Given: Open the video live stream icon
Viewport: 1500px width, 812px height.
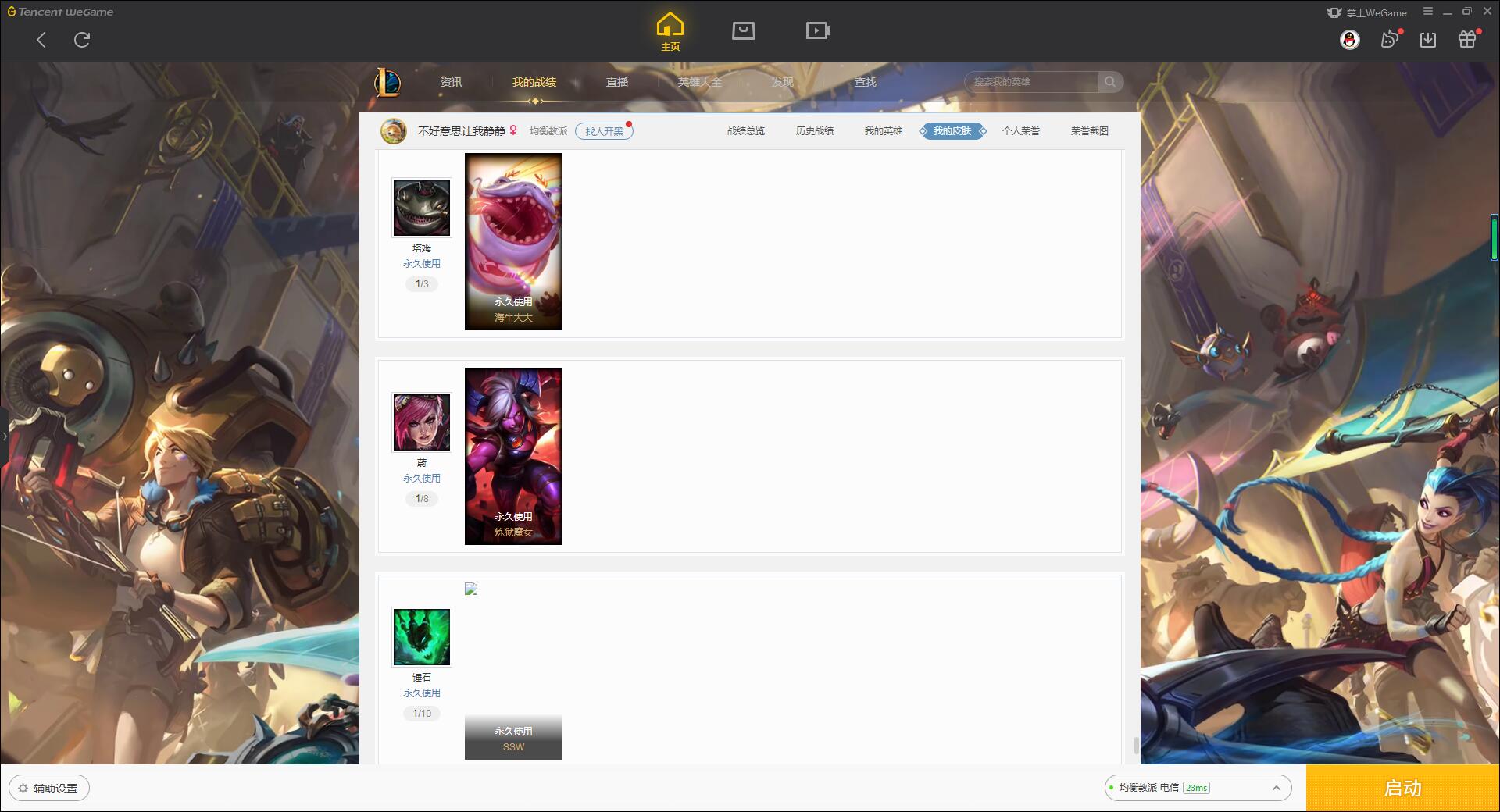Looking at the screenshot, I should (x=818, y=30).
